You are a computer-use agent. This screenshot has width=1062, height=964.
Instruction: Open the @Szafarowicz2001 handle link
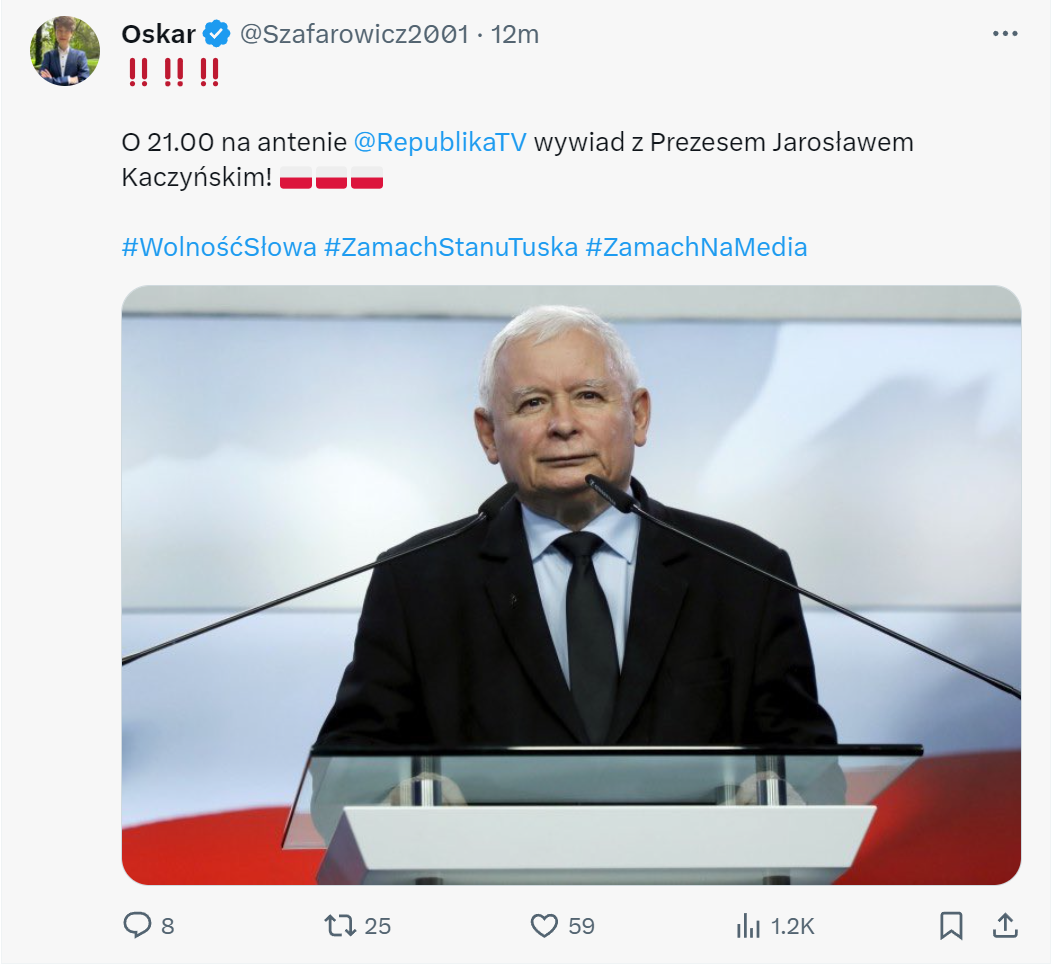click(354, 34)
